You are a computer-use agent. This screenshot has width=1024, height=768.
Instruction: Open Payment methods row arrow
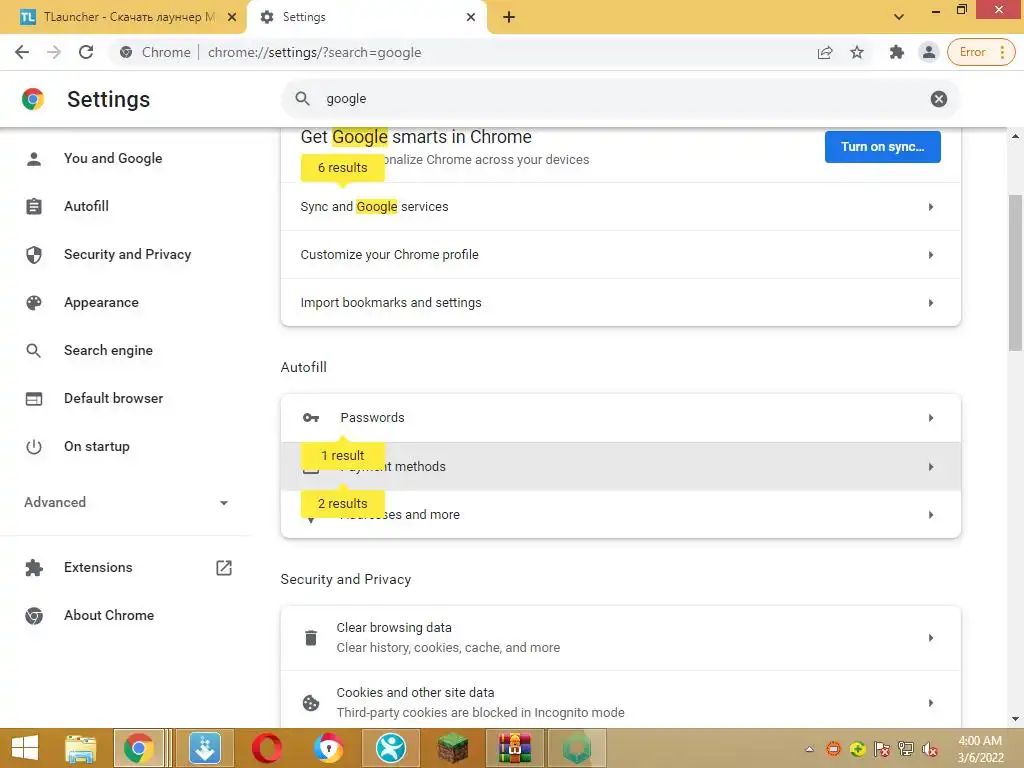pyautogui.click(x=931, y=466)
